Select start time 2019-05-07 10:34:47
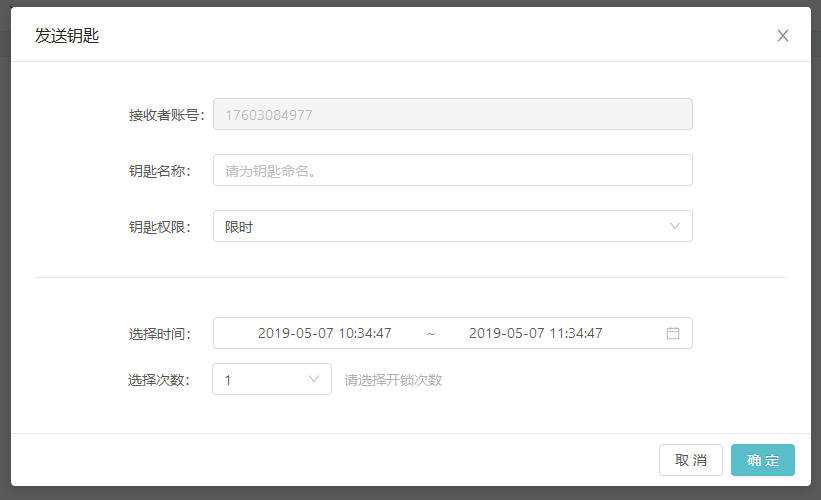Screen dimensions: 821x500 click(324, 333)
